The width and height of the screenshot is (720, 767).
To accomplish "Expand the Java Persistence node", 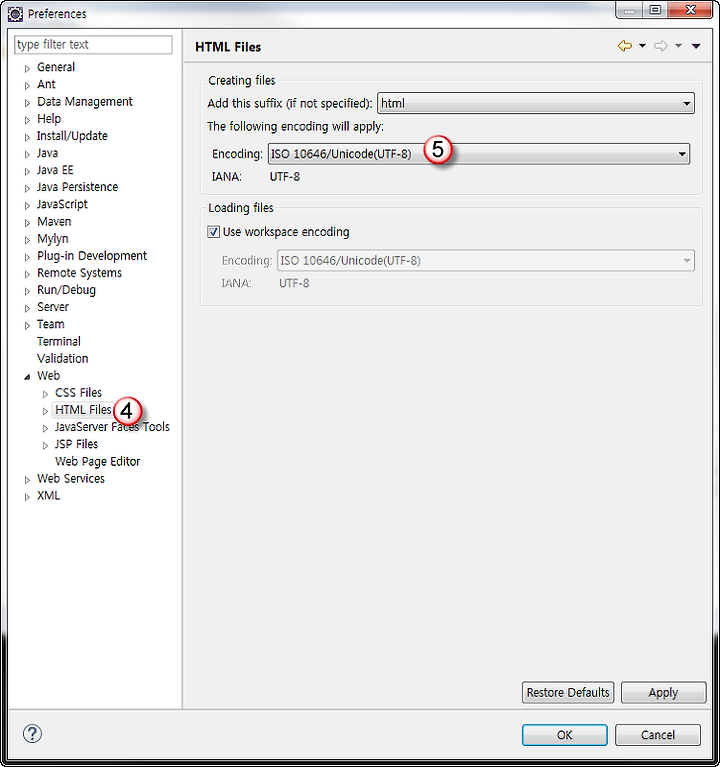I will coord(27,188).
